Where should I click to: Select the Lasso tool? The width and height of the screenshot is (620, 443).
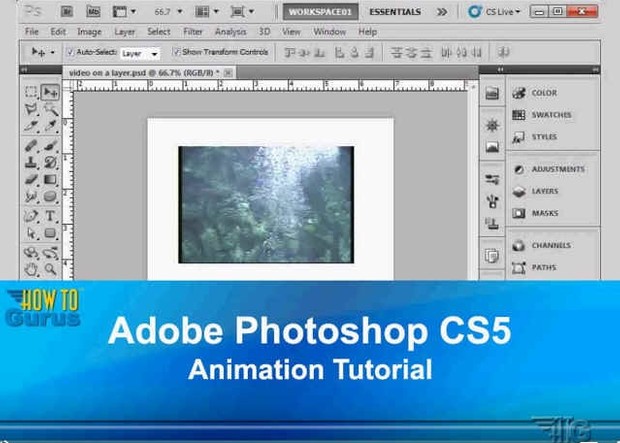pos(31,109)
